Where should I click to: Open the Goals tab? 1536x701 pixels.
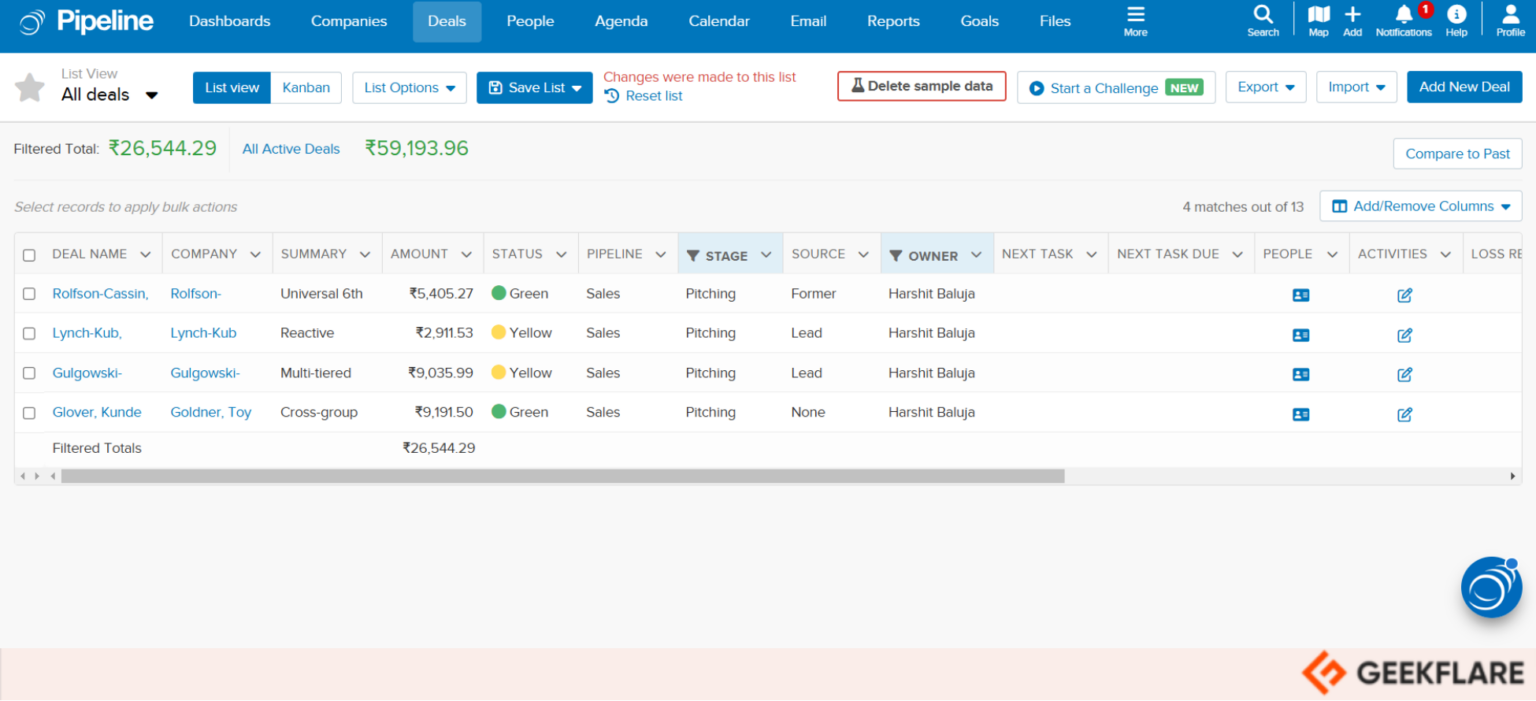click(x=980, y=21)
